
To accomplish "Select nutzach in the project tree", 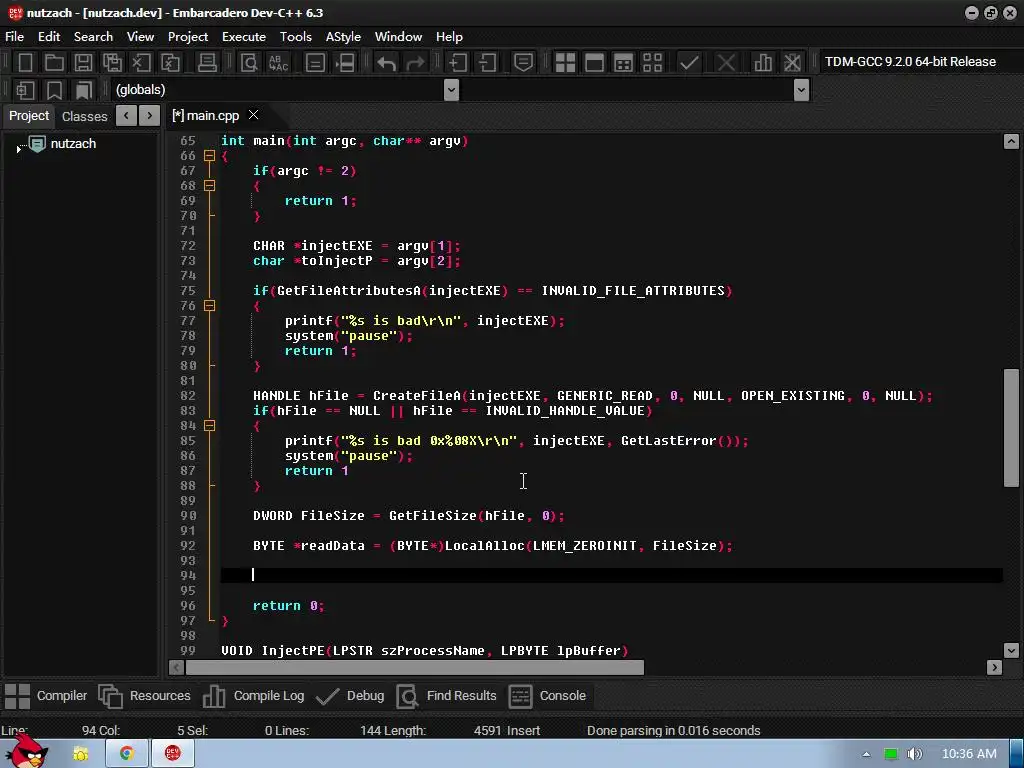I will coord(73,144).
